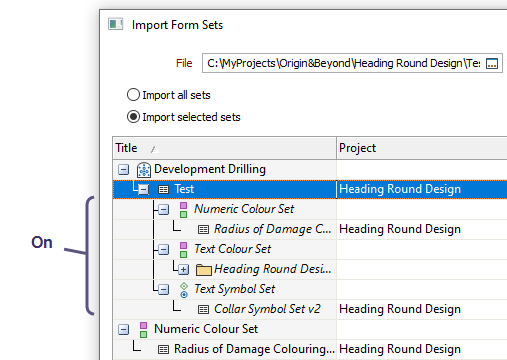Collapse the Development Drilling node

click(x=123, y=170)
